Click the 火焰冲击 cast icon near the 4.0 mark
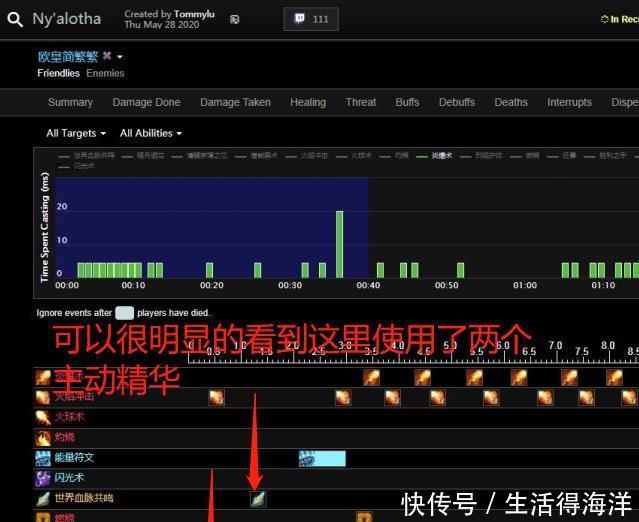This screenshot has height=522, width=639. point(392,397)
